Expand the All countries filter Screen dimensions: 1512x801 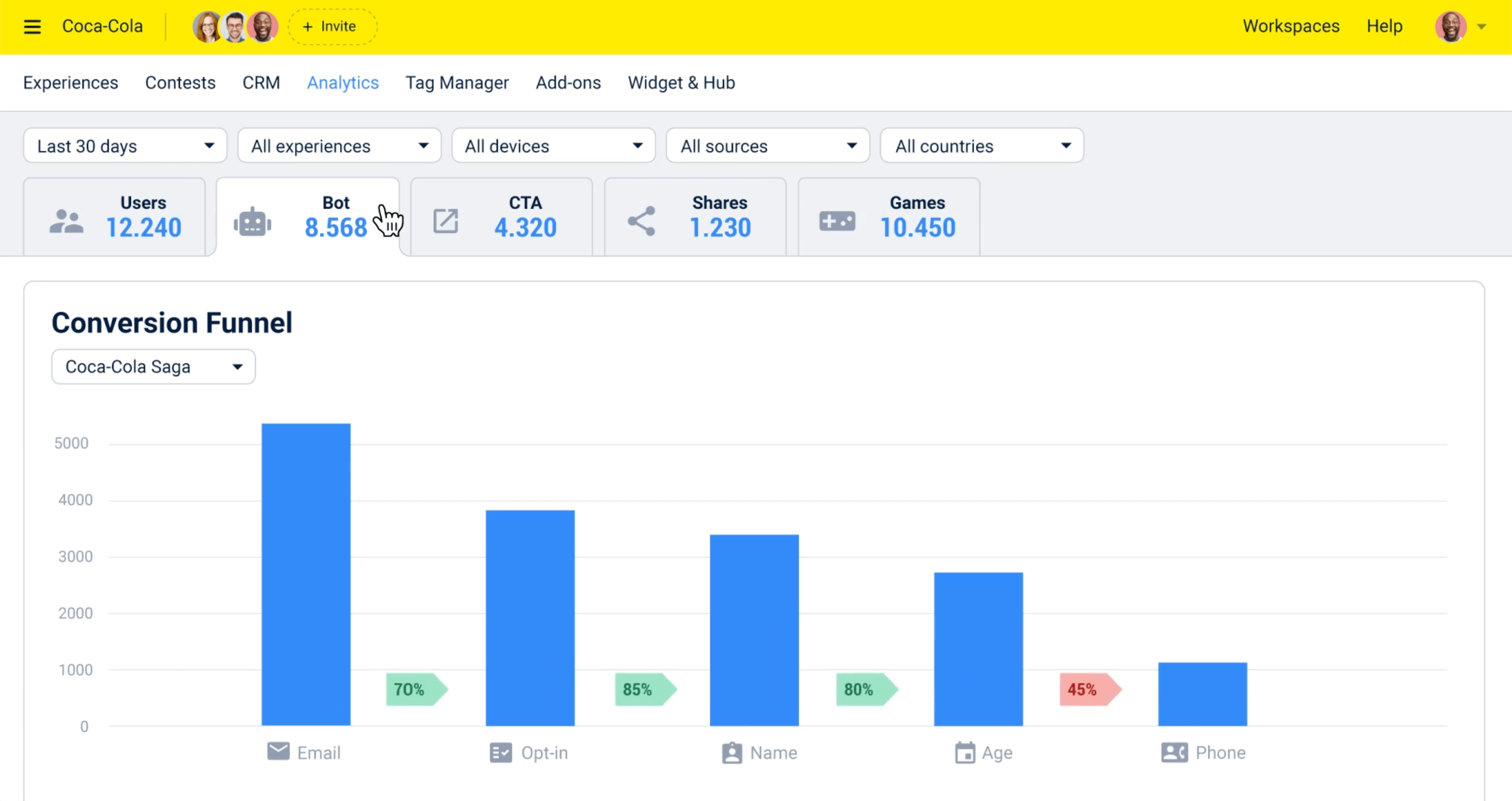[x=981, y=145]
